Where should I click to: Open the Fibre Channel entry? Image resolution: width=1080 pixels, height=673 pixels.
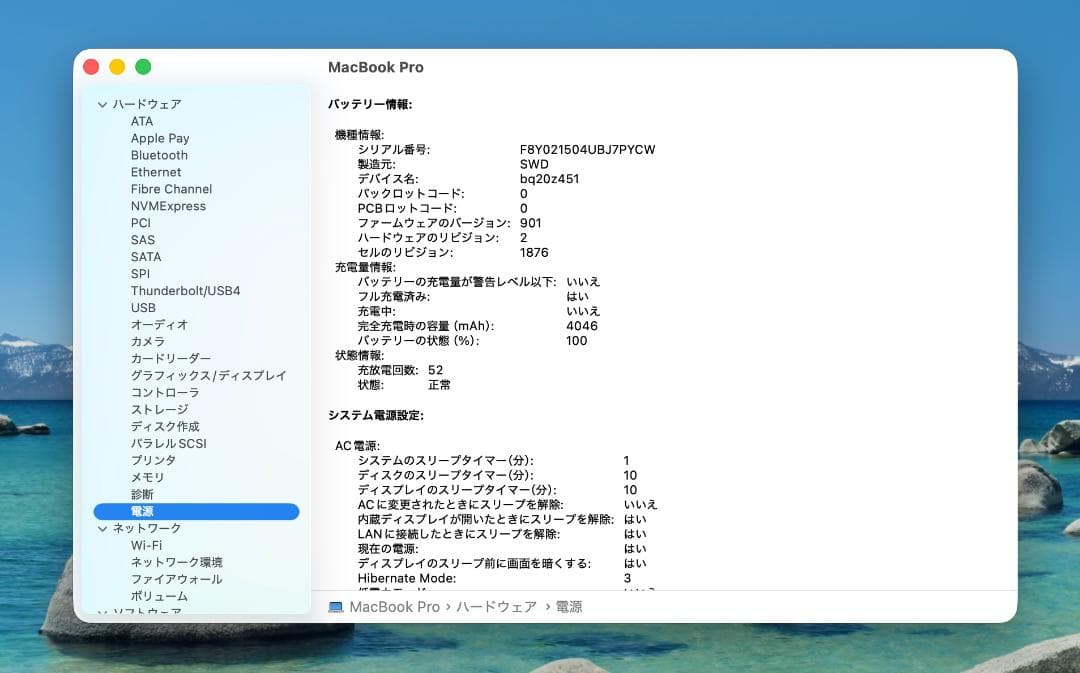pyautogui.click(x=172, y=189)
